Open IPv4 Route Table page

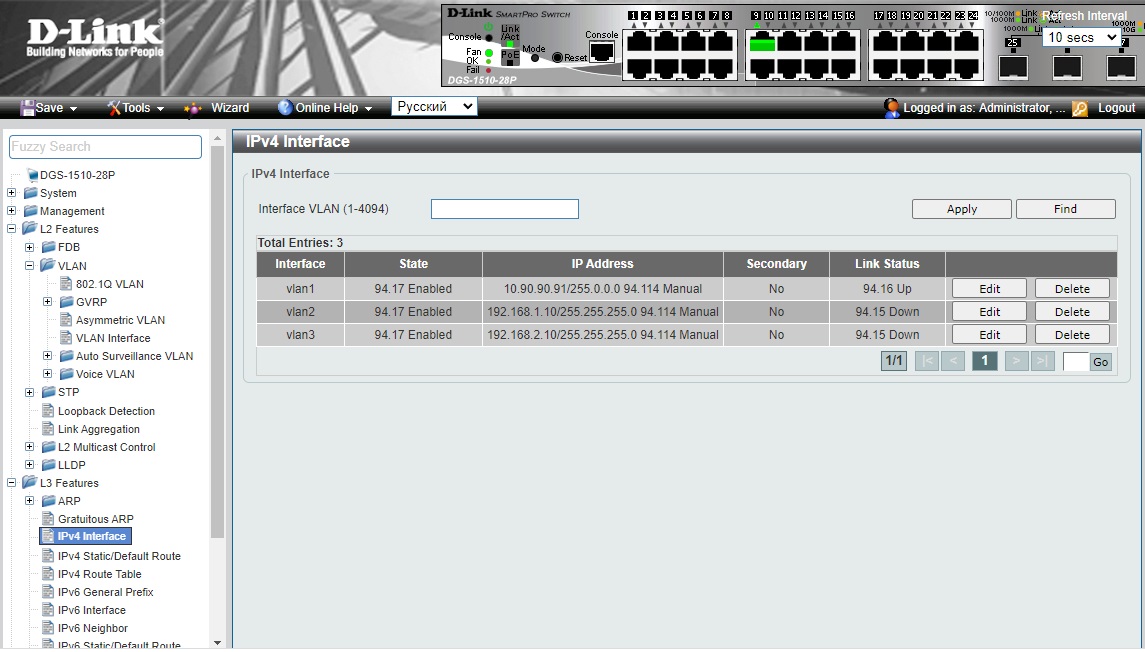pyautogui.click(x=99, y=574)
